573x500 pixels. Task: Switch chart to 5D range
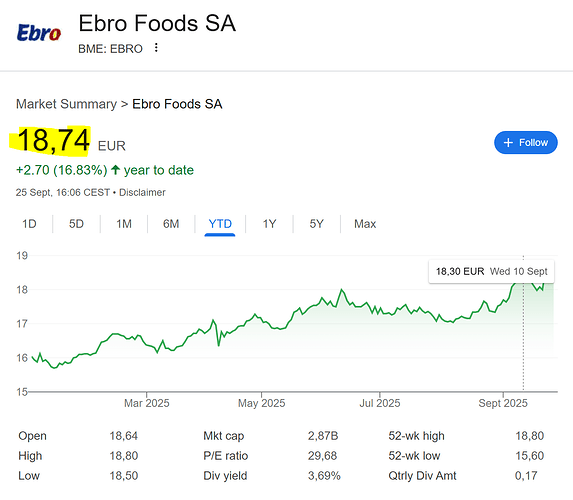[76, 224]
